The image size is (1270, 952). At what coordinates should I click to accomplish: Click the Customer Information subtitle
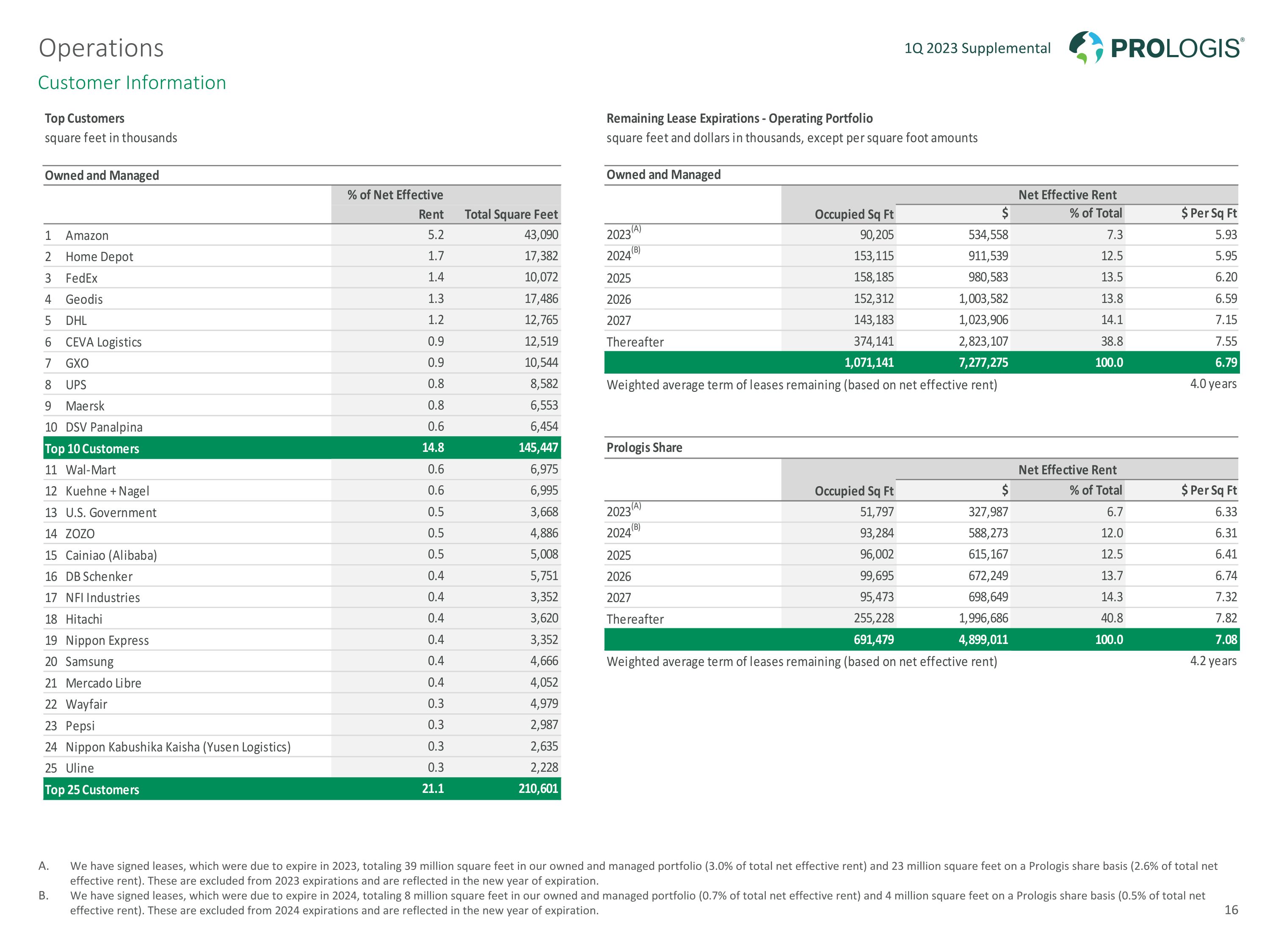(x=132, y=83)
